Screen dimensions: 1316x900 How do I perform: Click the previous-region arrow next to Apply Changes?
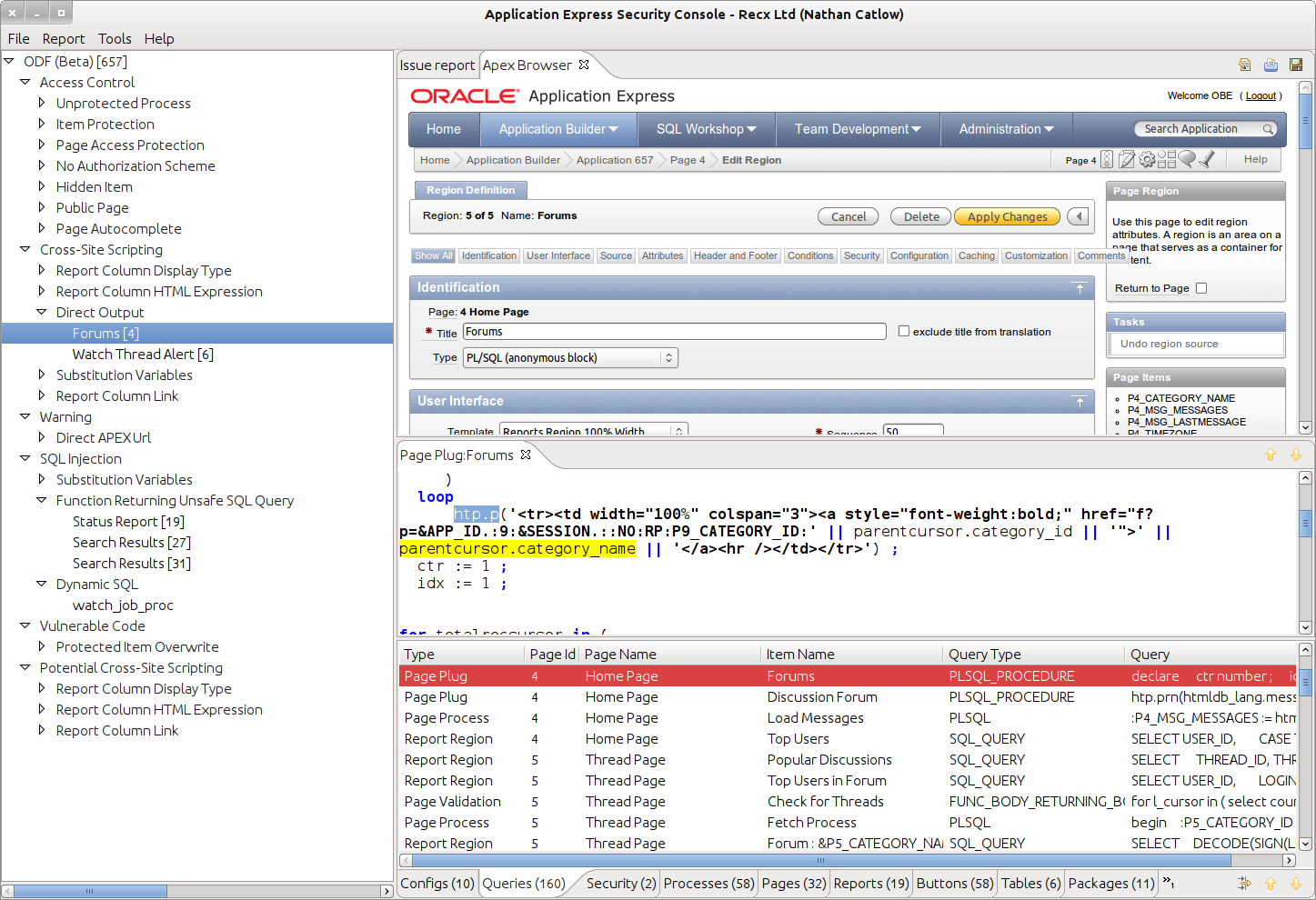tap(1078, 216)
